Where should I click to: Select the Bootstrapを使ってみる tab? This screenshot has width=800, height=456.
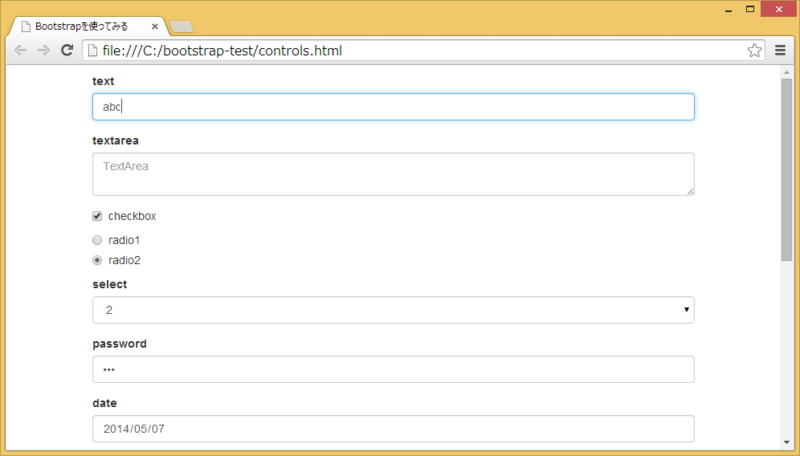click(x=88, y=27)
